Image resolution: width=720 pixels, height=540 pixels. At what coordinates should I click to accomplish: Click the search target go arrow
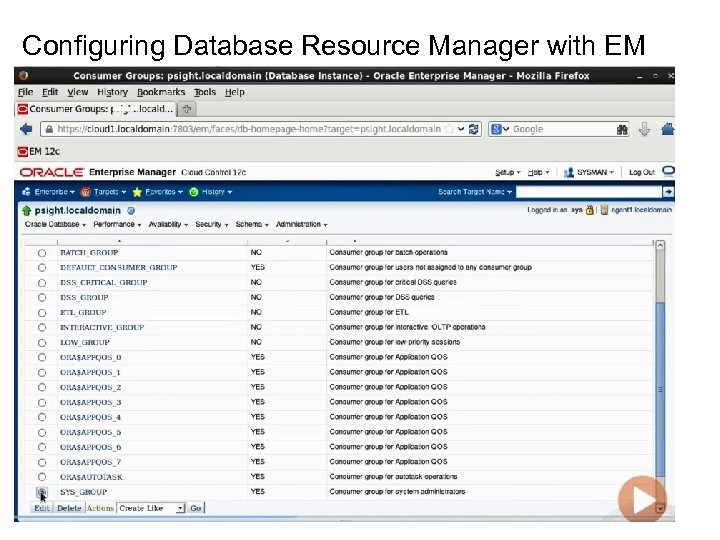[668, 192]
